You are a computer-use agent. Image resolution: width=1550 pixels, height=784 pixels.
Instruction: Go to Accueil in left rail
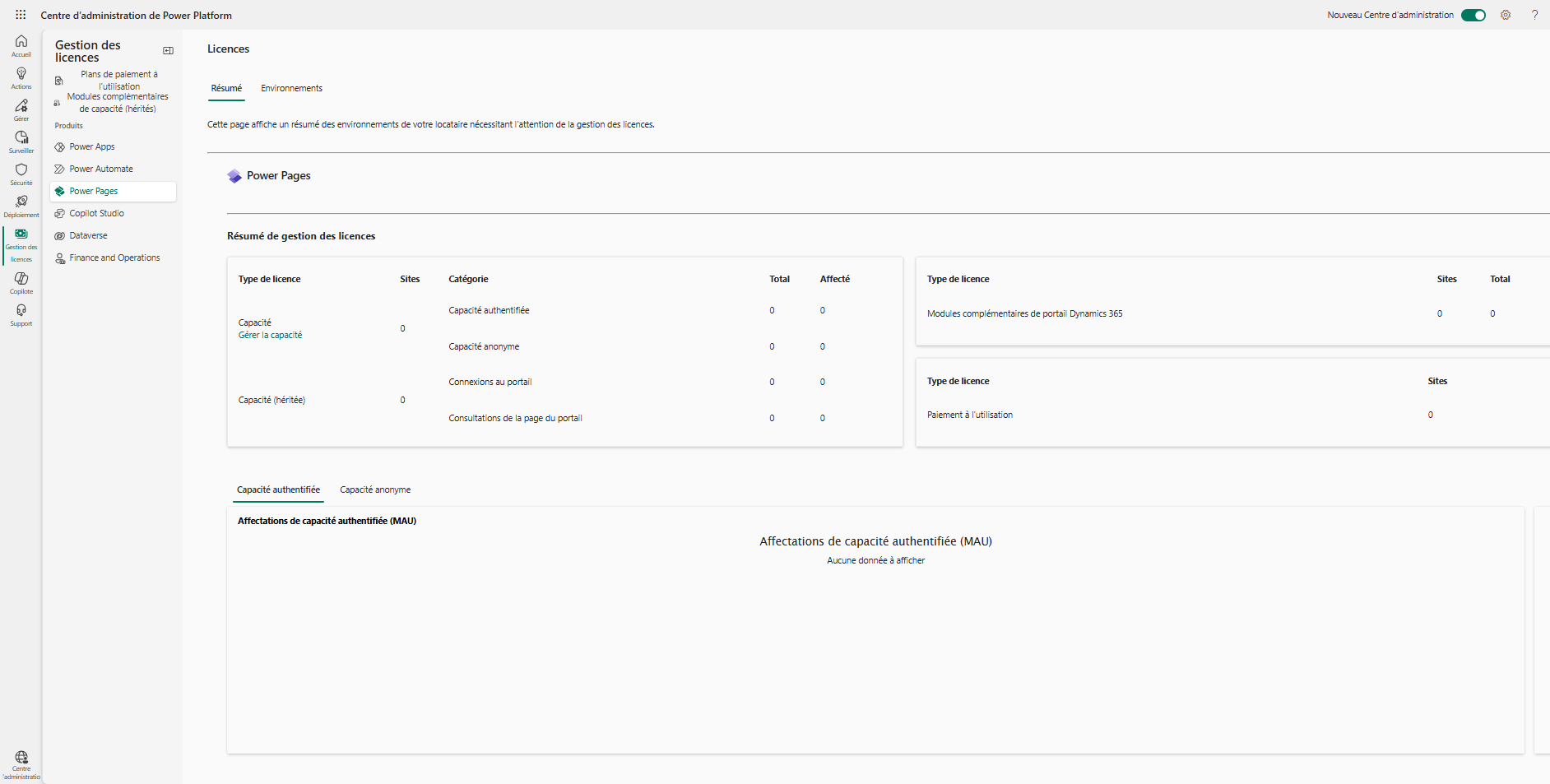tap(21, 46)
